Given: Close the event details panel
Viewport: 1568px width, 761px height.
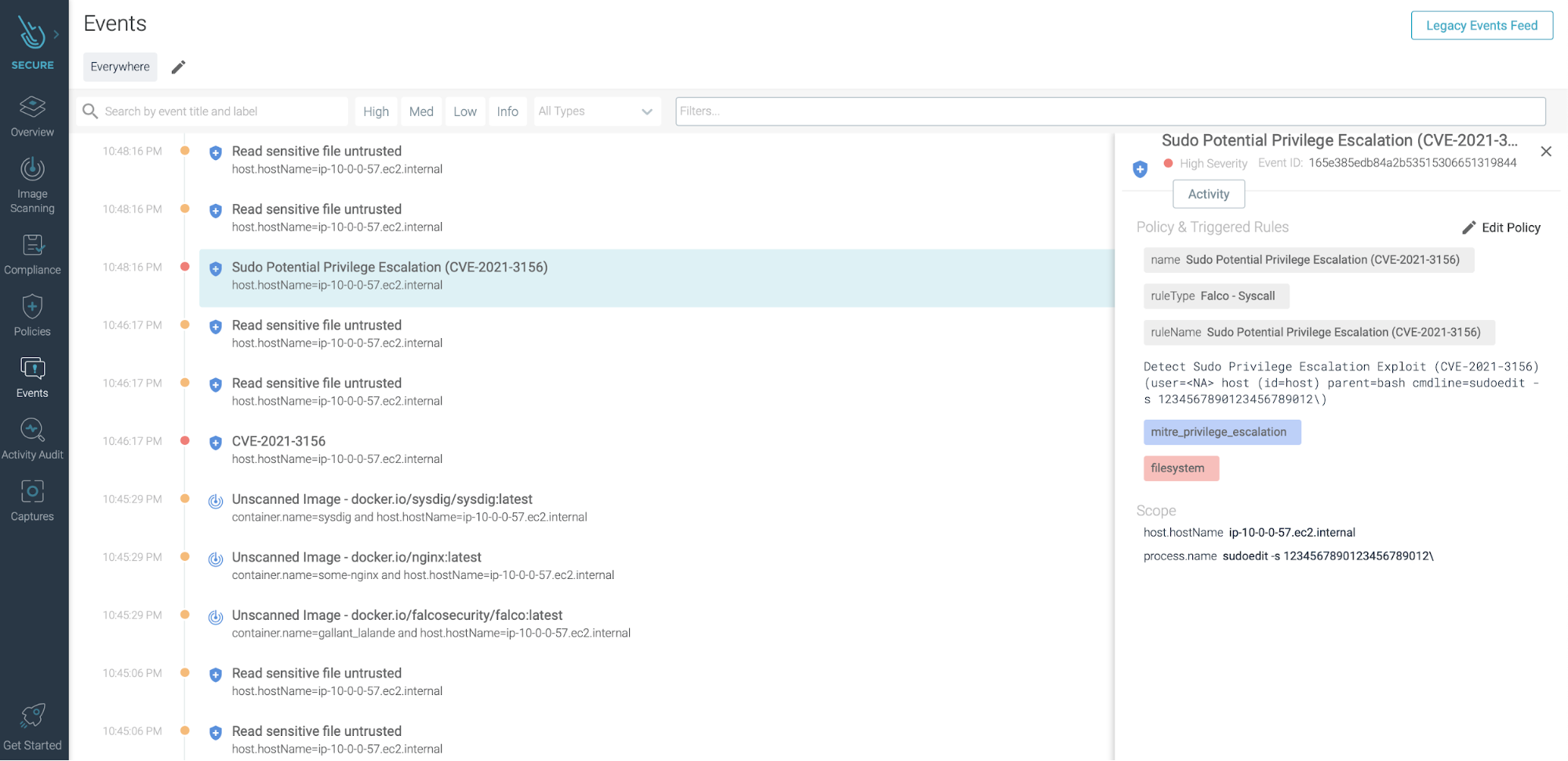Looking at the screenshot, I should point(1545,151).
